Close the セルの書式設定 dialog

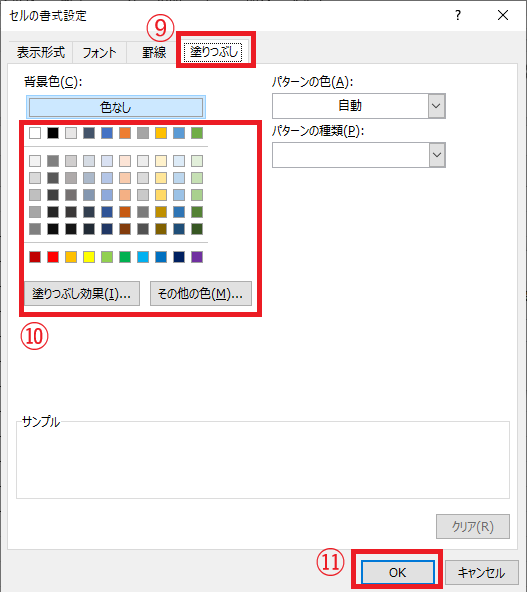click(503, 15)
